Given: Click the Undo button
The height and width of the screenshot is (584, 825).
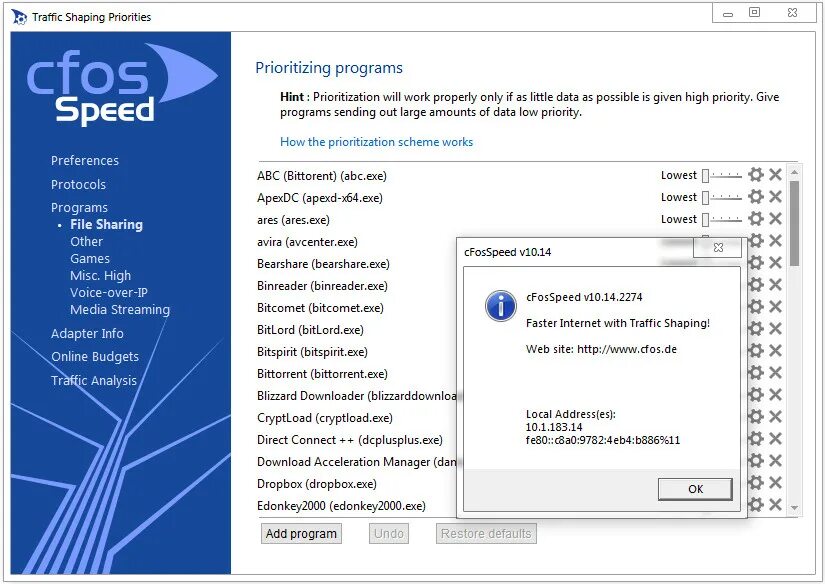Looking at the screenshot, I should pyautogui.click(x=388, y=533).
